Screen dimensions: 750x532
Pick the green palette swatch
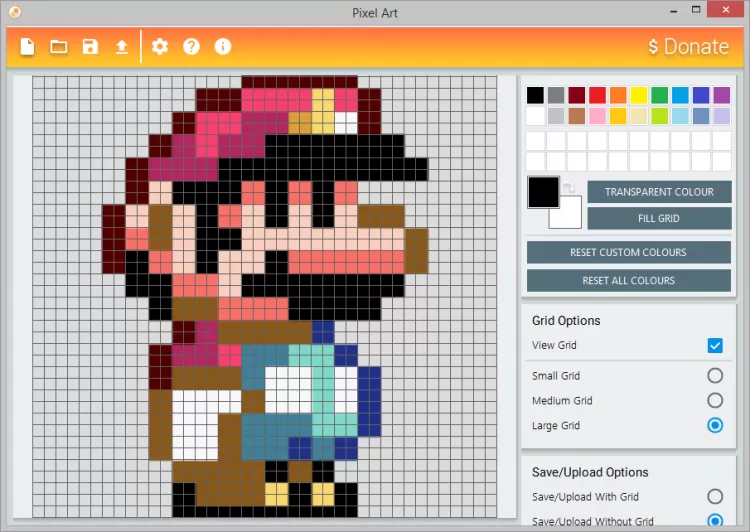coord(660,95)
